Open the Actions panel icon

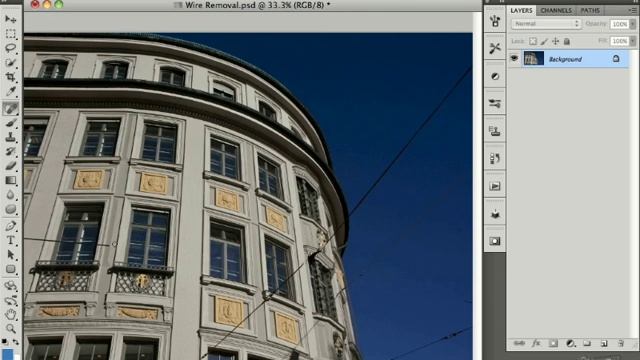pos(495,186)
